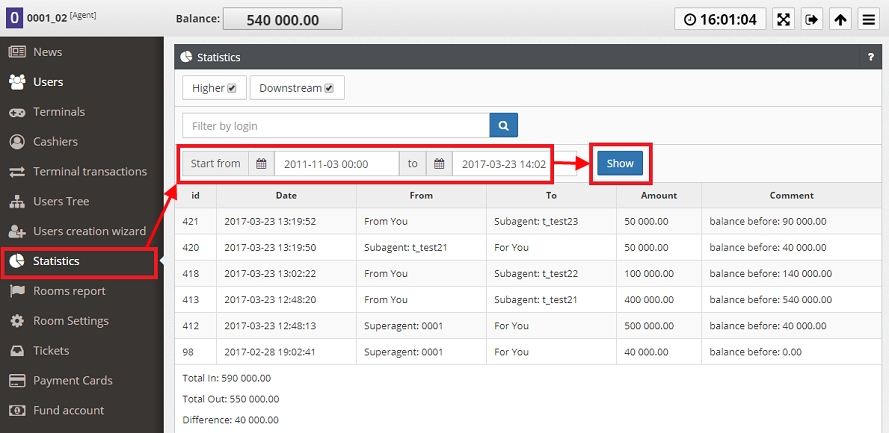The image size is (889, 433).
Task: Open the Users Tree menu item
Action: 61,201
